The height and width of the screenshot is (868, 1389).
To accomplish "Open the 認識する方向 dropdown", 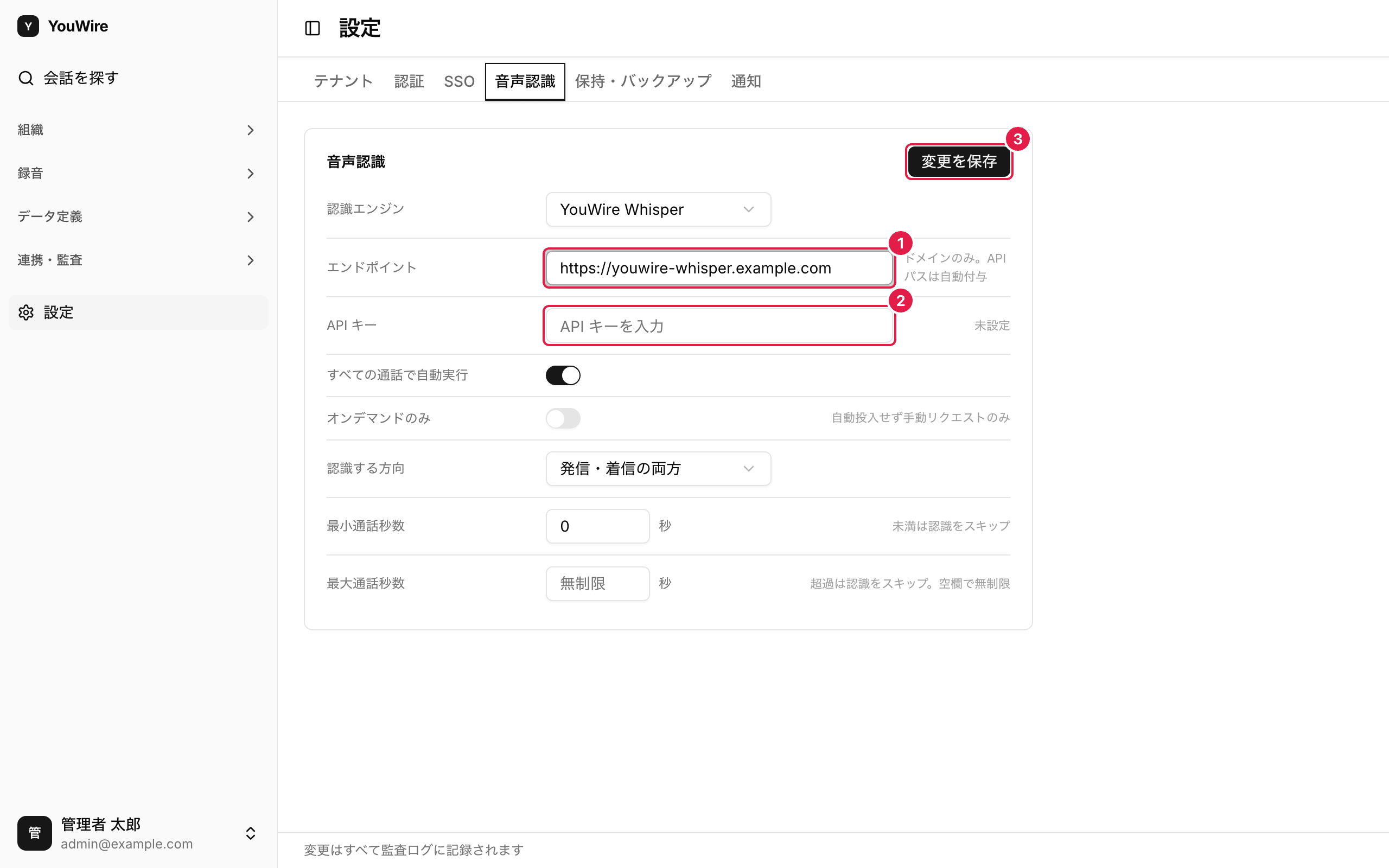I will click(x=658, y=468).
